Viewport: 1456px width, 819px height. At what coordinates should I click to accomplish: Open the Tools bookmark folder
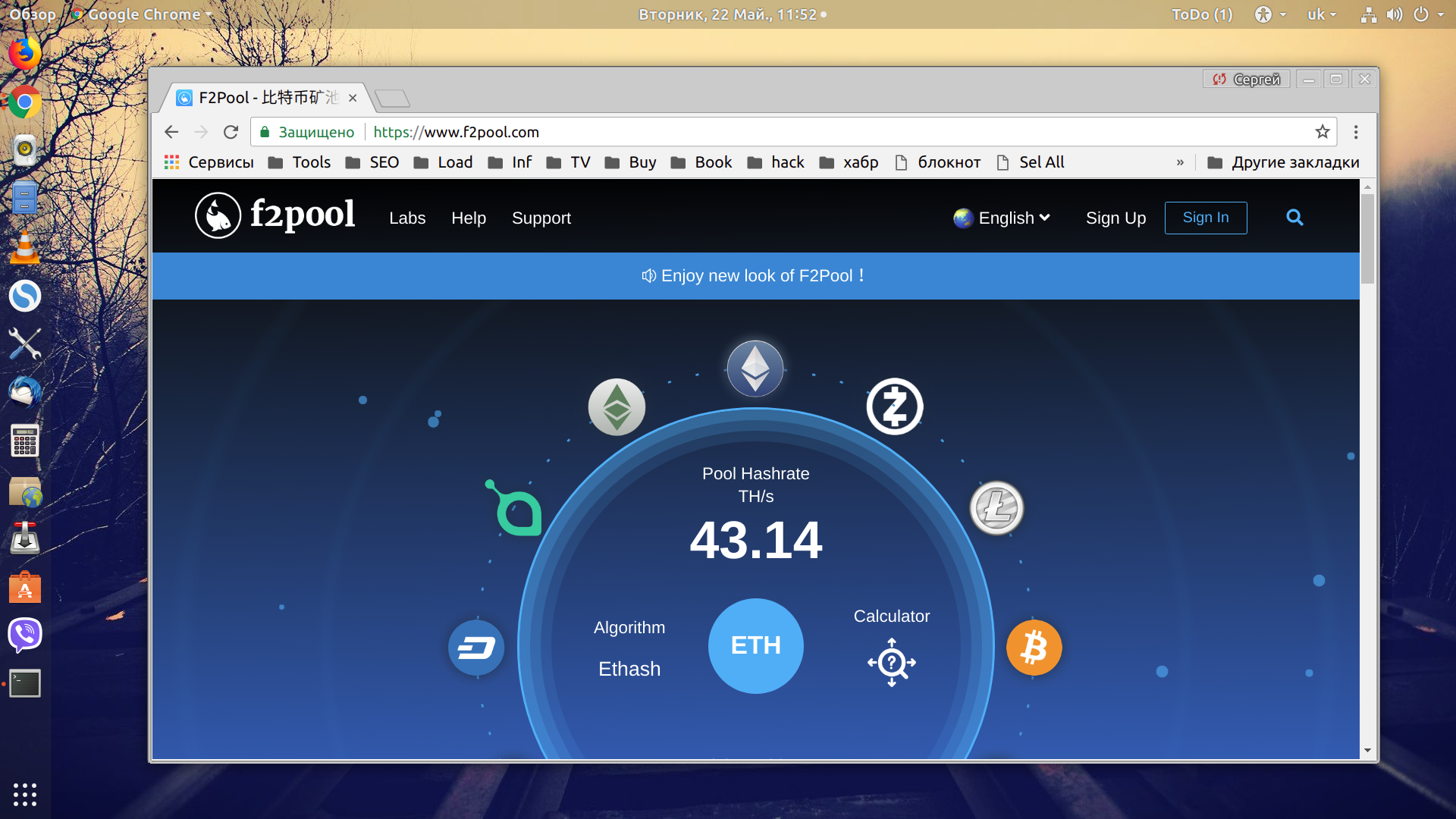[x=300, y=162]
